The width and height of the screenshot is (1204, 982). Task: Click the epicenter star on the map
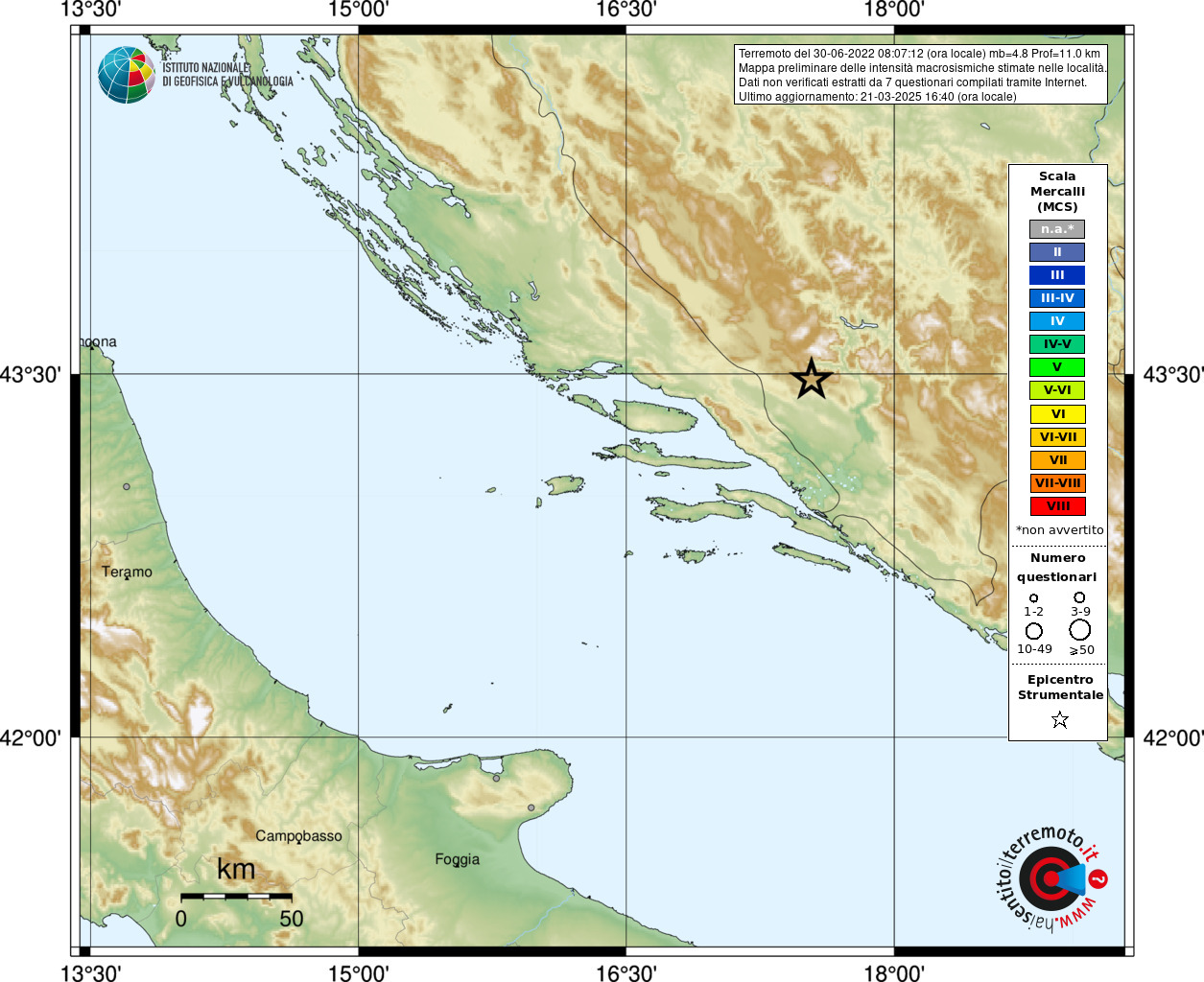[x=812, y=379]
